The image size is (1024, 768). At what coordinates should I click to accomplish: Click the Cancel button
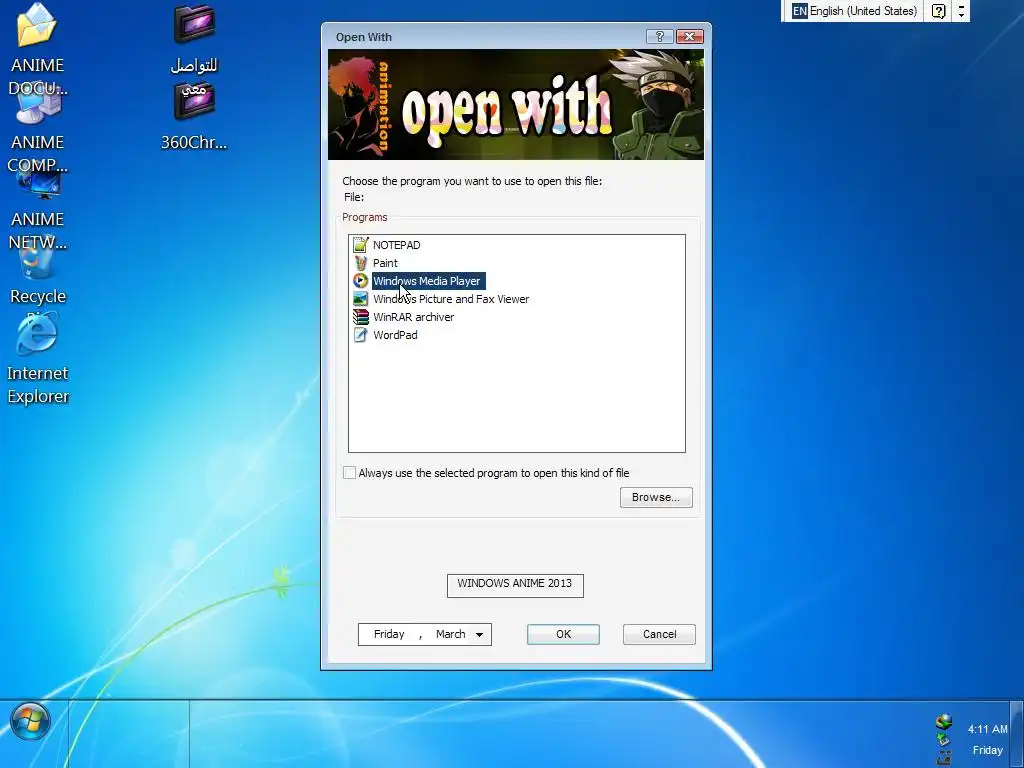[660, 634]
